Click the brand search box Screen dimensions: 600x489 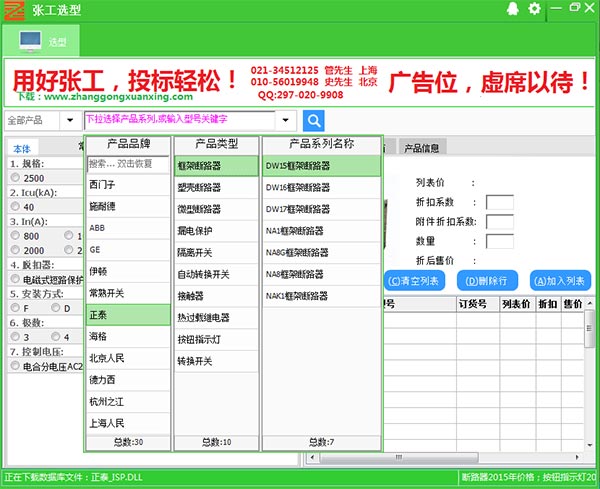click(x=128, y=164)
